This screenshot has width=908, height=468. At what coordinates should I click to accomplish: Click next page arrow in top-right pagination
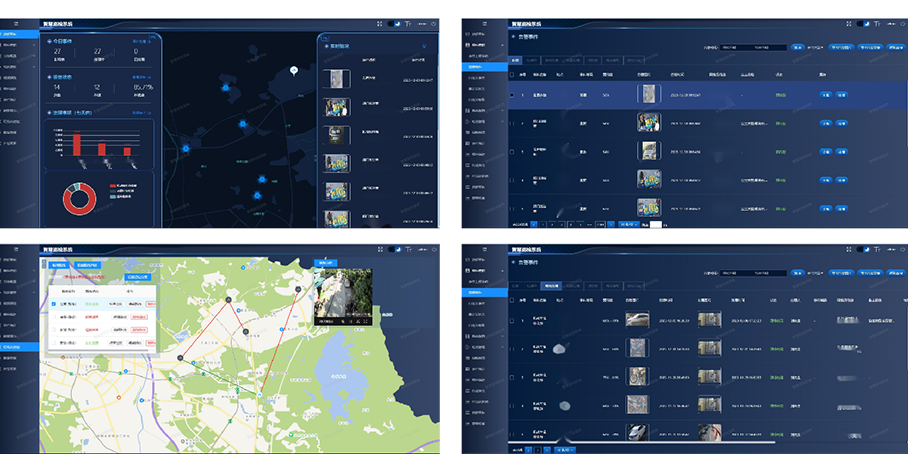[612, 225]
